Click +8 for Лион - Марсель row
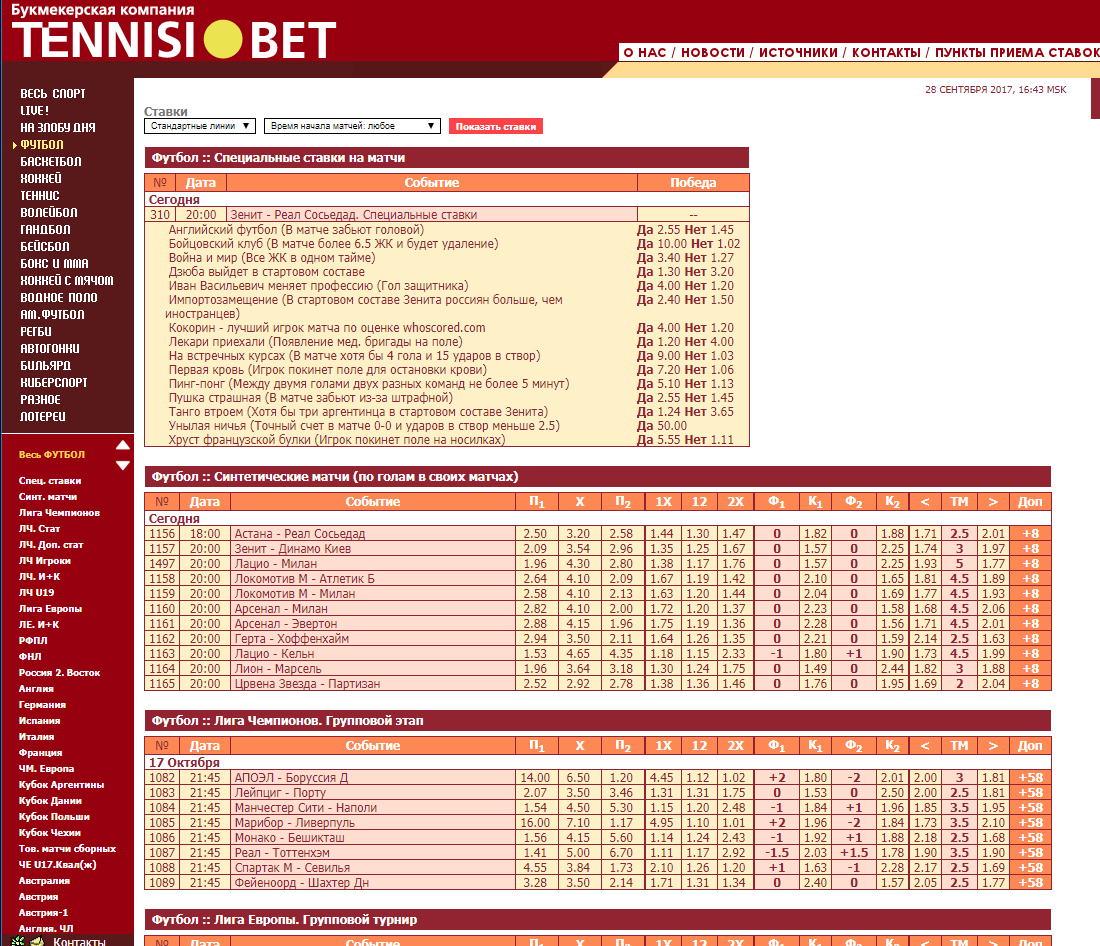Viewport: 1100px width, 946px height. [x=1030, y=669]
